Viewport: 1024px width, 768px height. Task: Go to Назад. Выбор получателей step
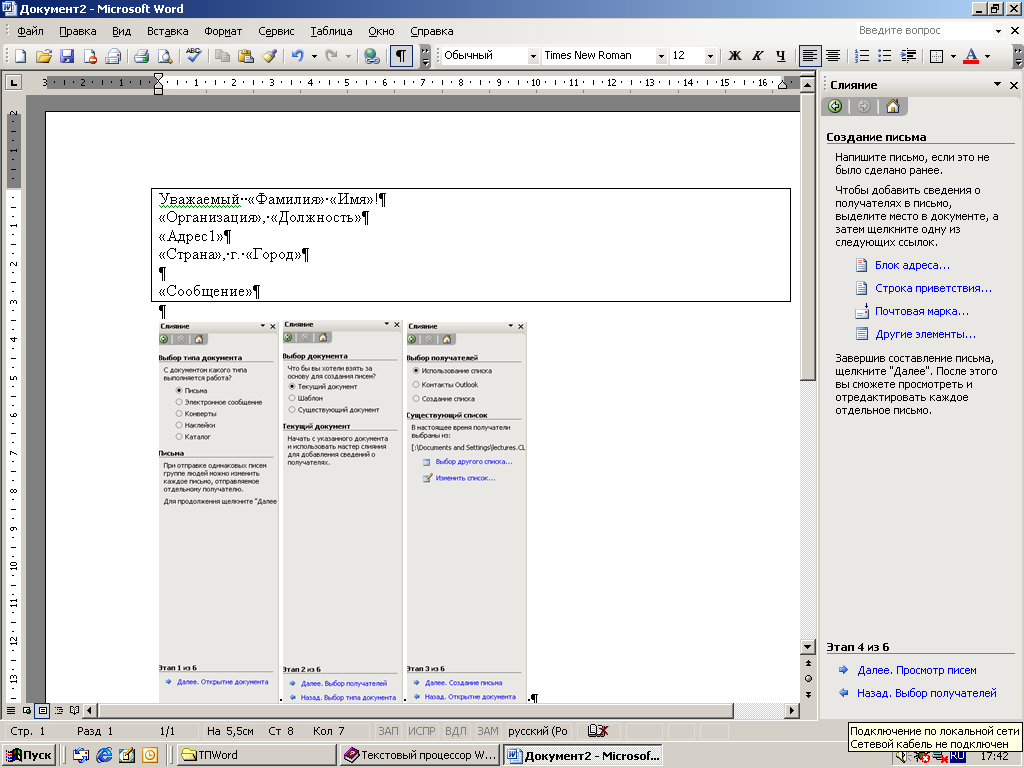pyautogui.click(x=927, y=693)
